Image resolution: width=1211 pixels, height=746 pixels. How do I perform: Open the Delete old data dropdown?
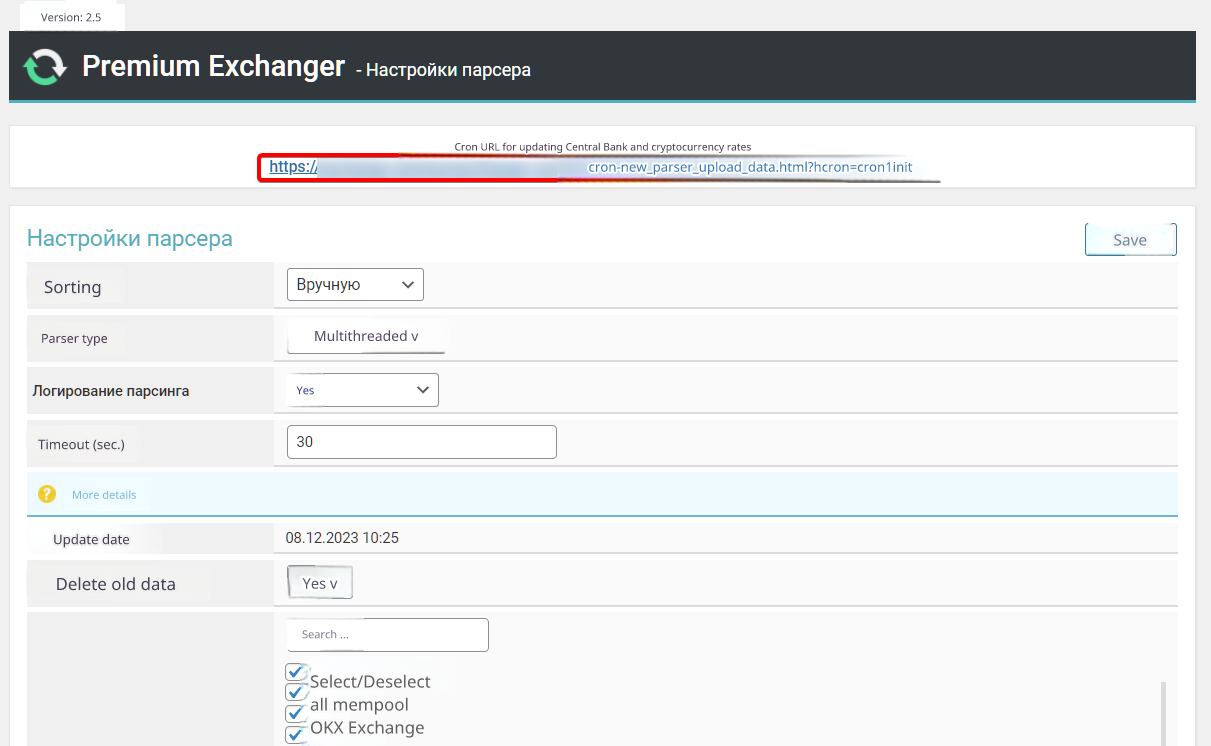tap(320, 583)
